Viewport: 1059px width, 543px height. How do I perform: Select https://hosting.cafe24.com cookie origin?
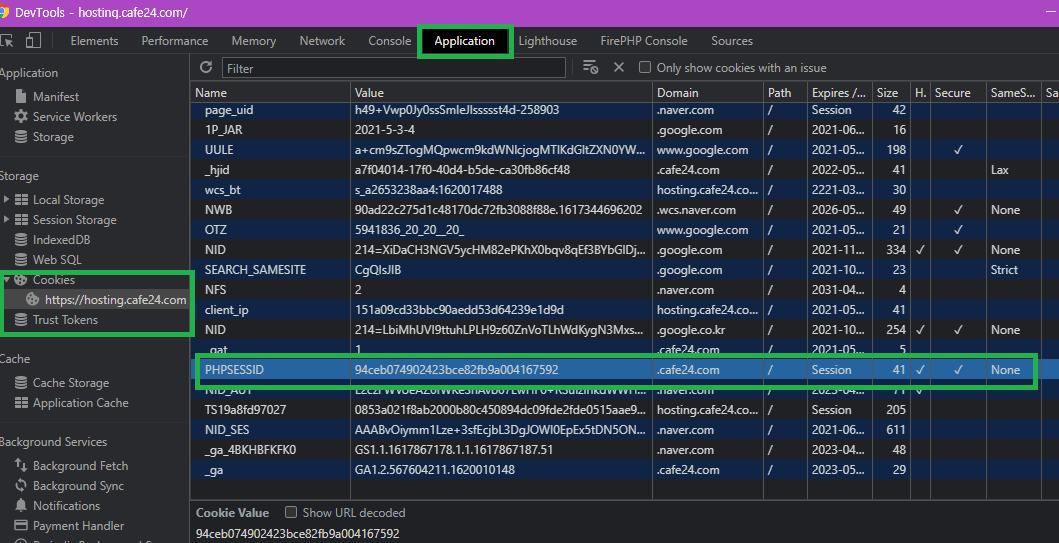pos(115,300)
